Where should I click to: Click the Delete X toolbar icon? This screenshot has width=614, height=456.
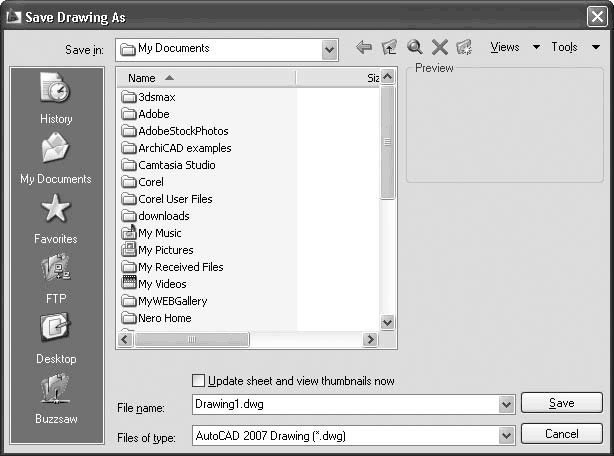click(x=438, y=48)
